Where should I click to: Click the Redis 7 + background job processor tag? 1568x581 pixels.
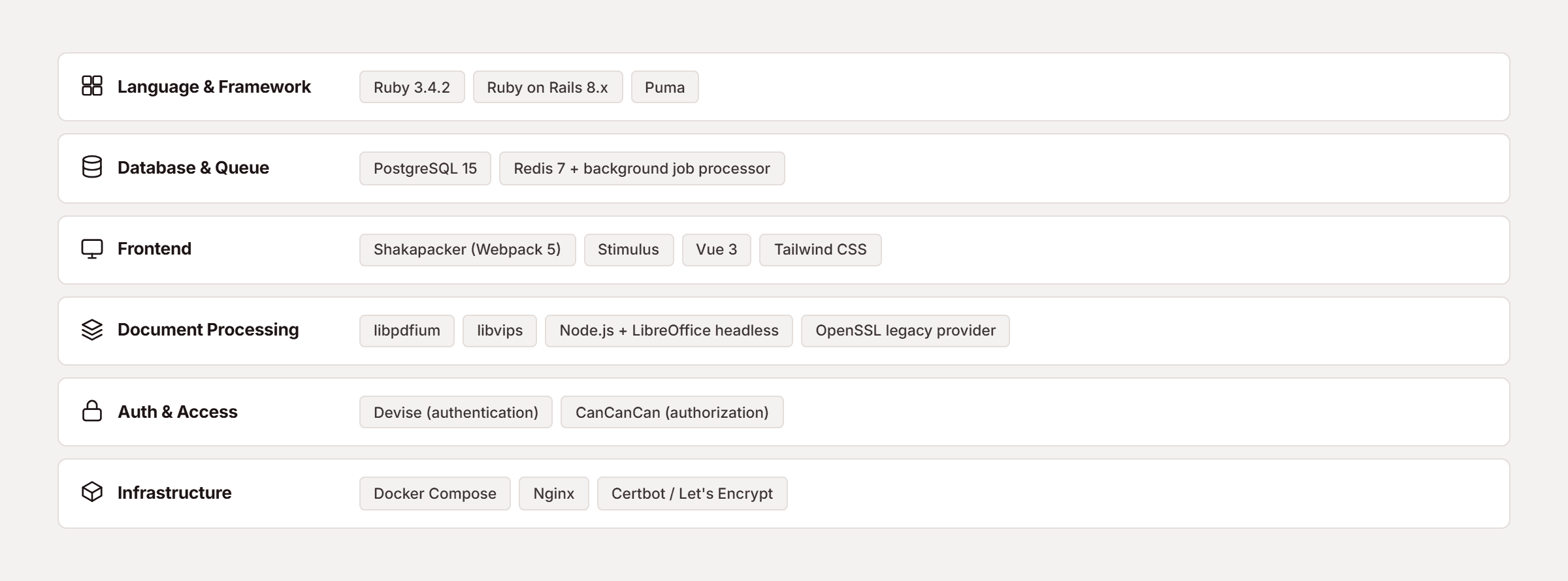tap(642, 168)
